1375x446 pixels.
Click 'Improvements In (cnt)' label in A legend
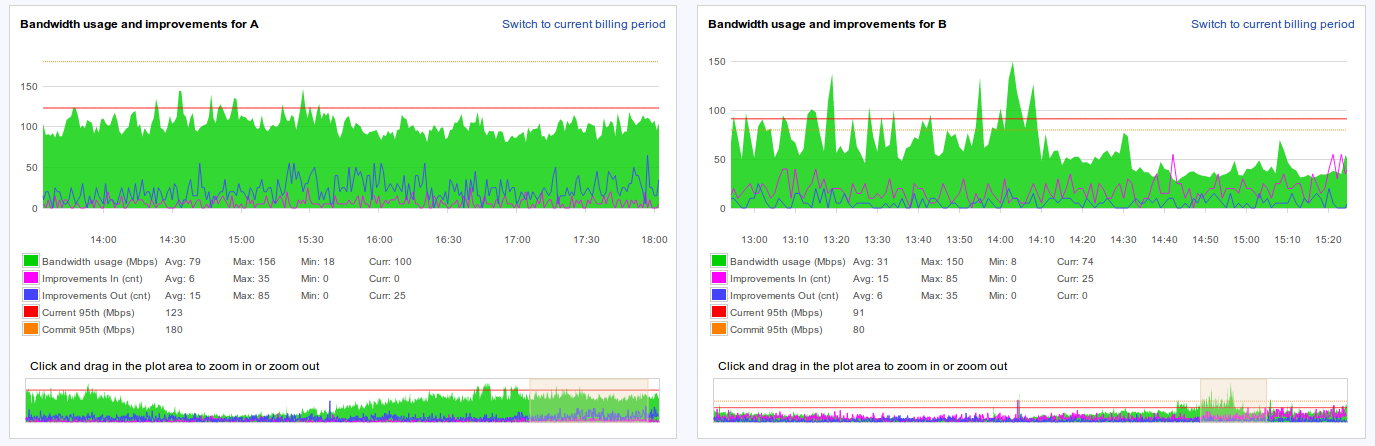(91, 279)
